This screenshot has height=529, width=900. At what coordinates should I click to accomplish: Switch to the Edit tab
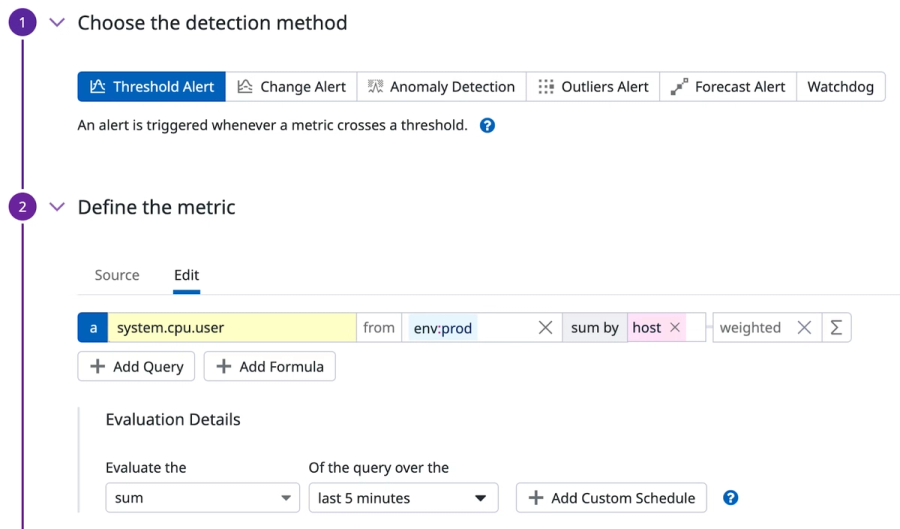coord(186,275)
